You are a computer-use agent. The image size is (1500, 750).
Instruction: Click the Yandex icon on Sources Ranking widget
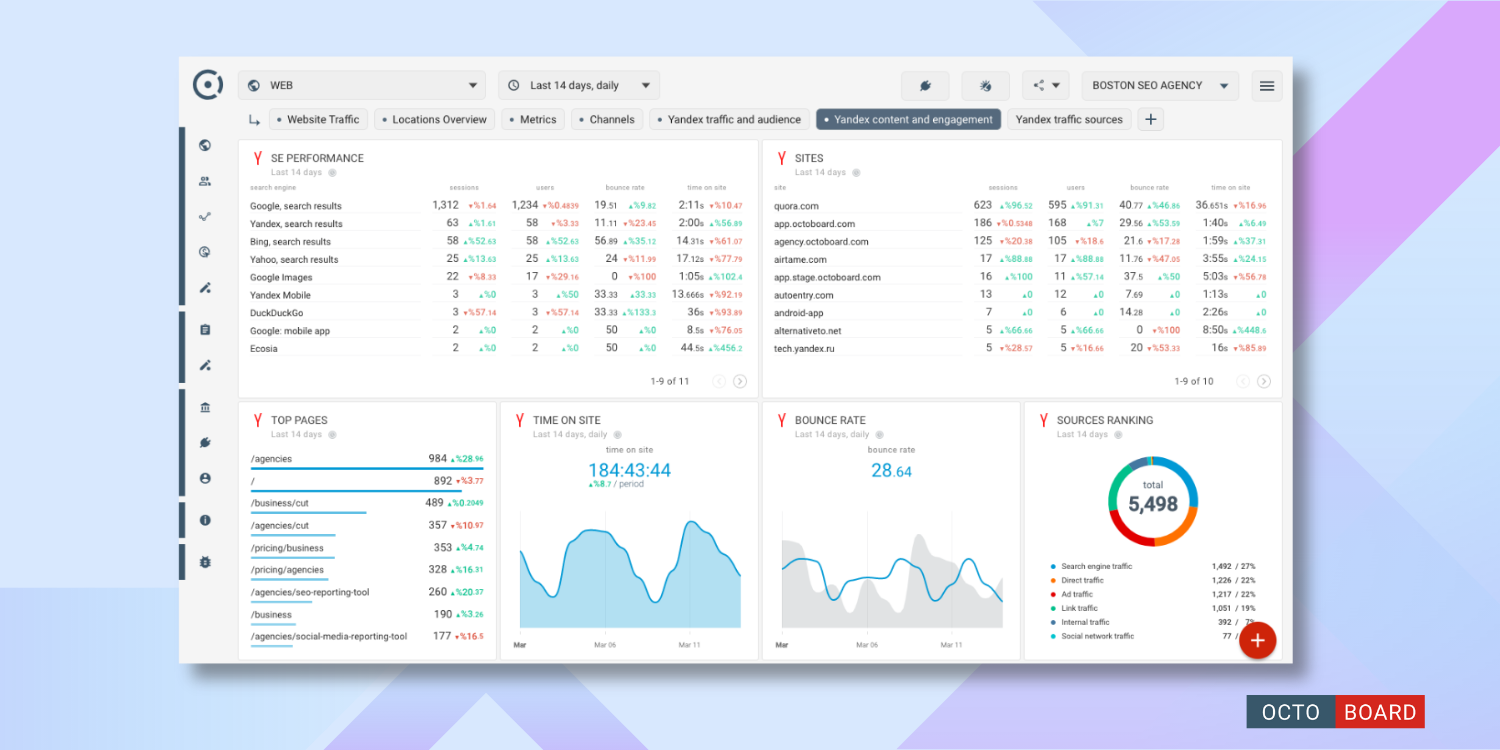tap(1043, 420)
